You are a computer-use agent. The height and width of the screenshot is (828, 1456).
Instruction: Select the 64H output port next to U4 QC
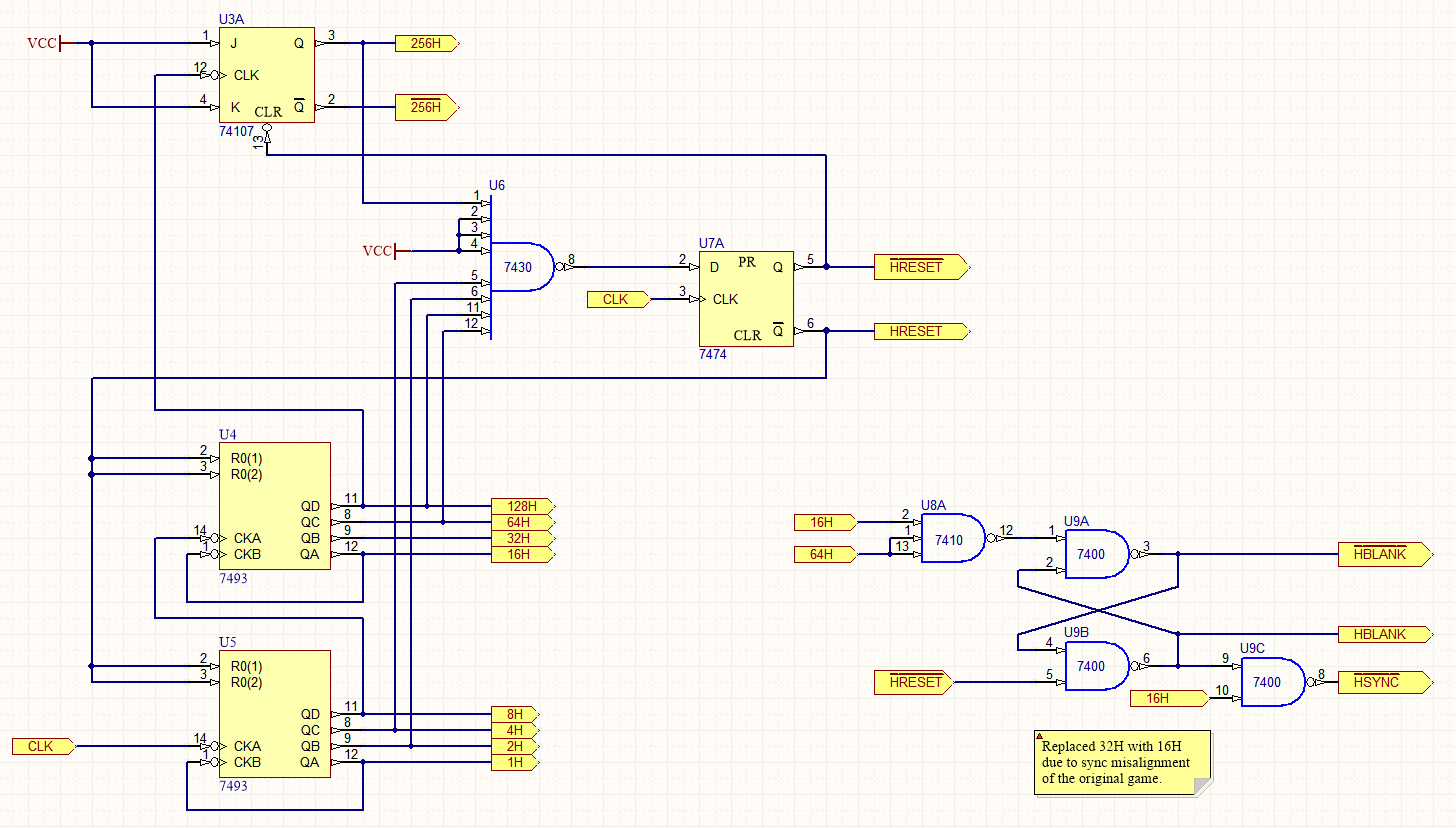click(x=523, y=522)
